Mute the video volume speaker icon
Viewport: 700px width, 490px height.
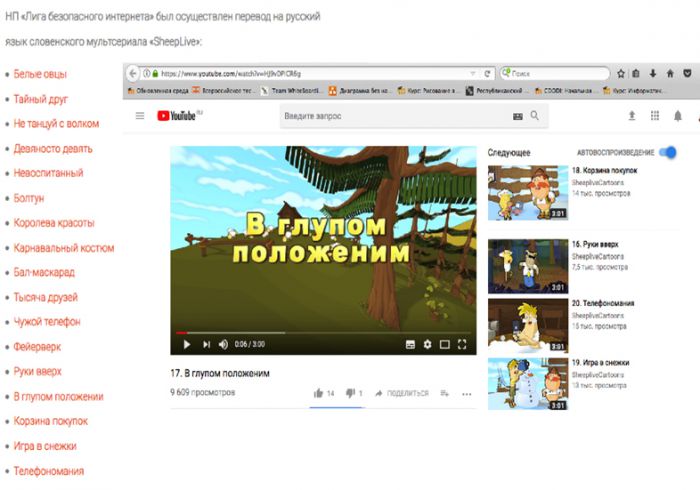(x=223, y=345)
